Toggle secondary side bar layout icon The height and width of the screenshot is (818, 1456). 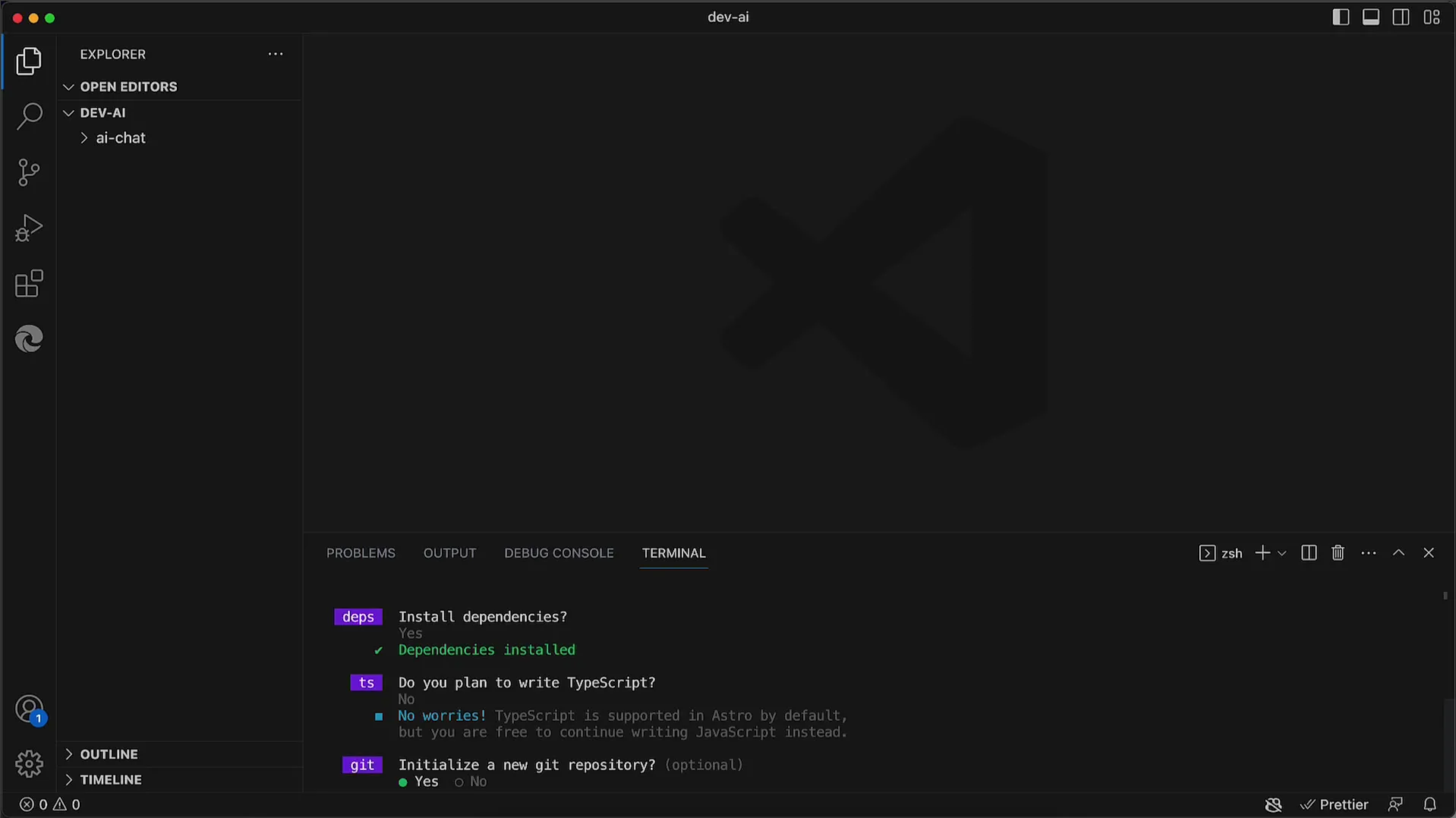[1401, 17]
